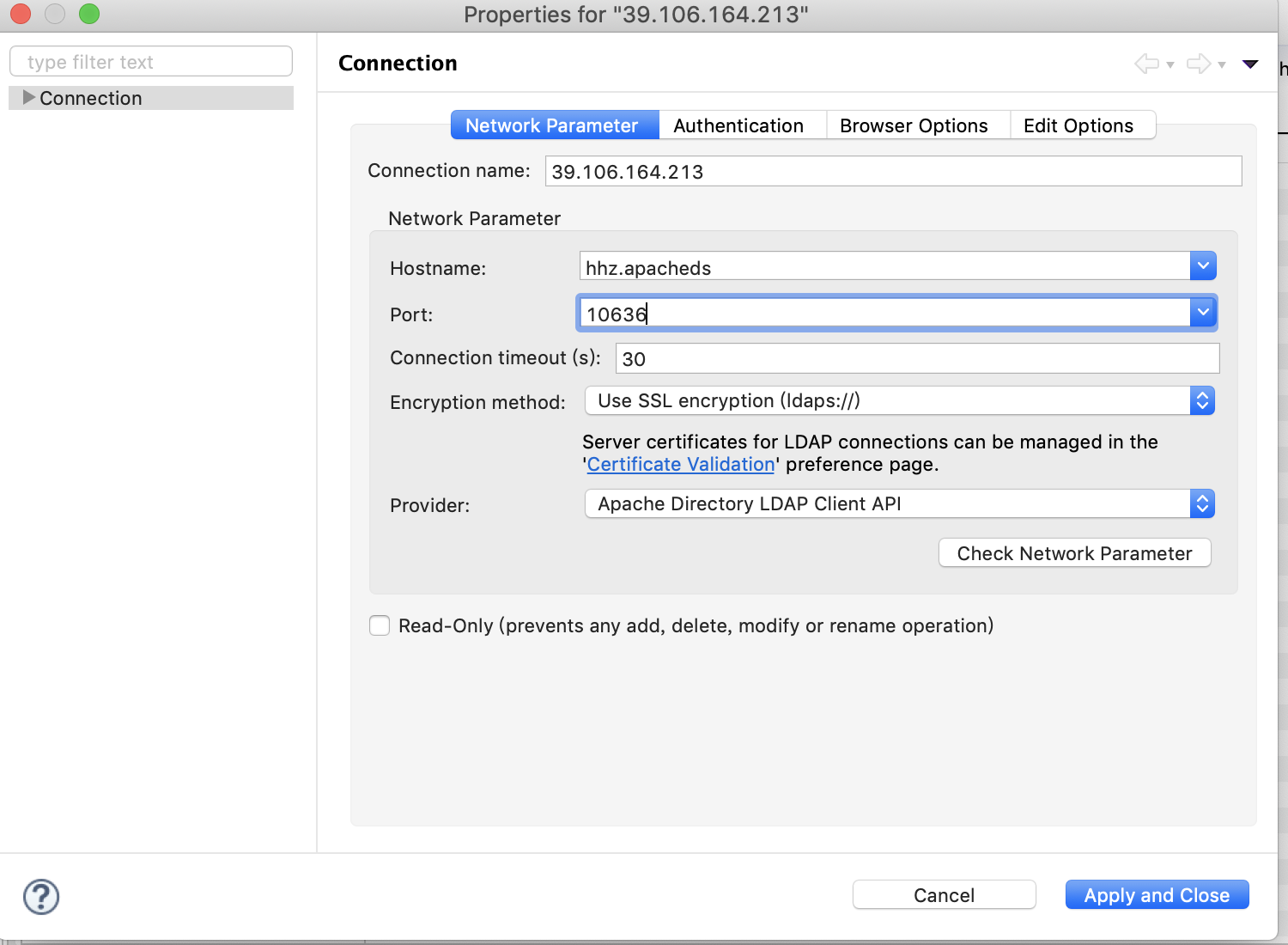
Task: Open the Edit Options tab
Action: pos(1078,125)
